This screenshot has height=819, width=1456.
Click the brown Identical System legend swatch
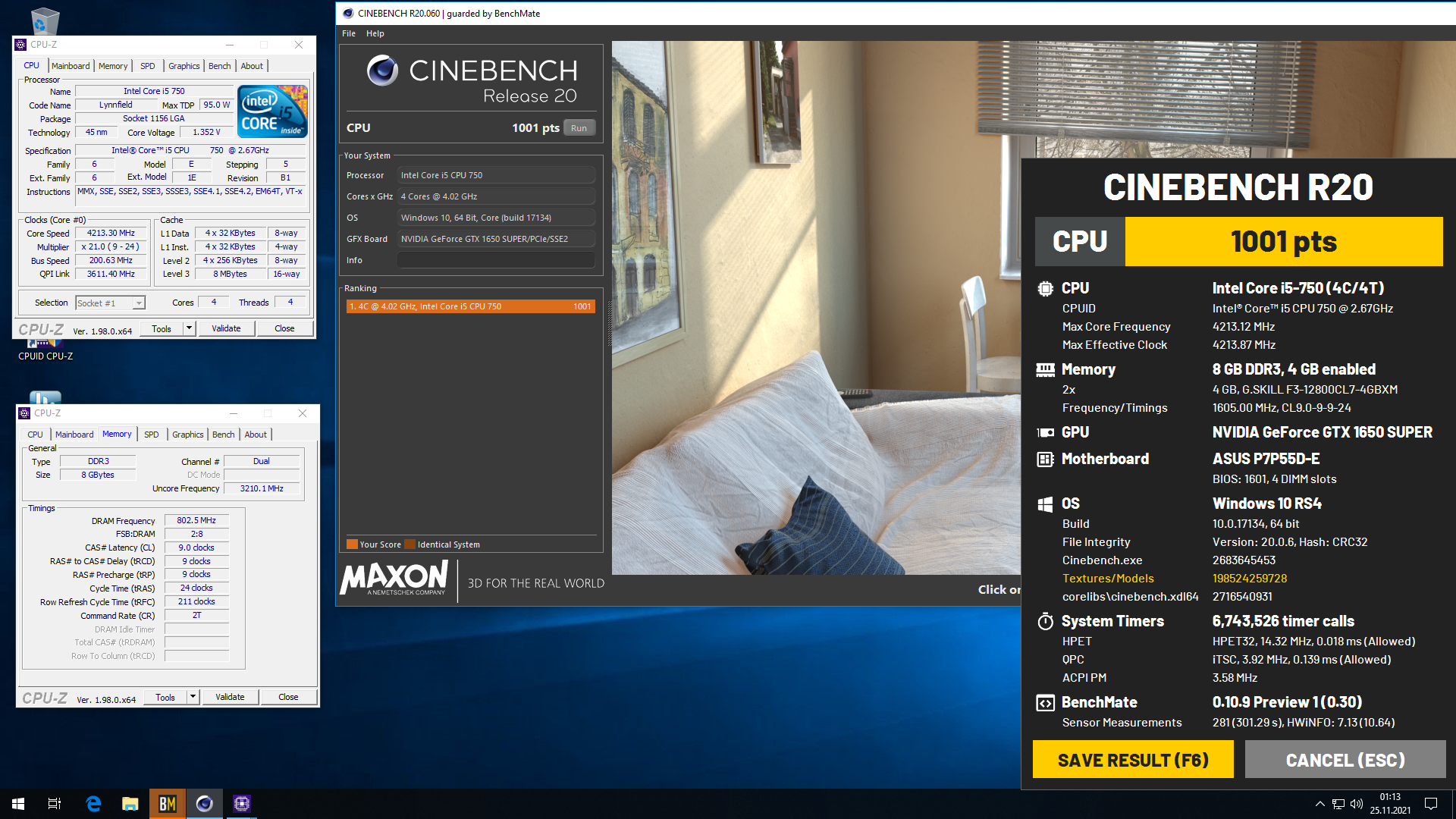410,544
